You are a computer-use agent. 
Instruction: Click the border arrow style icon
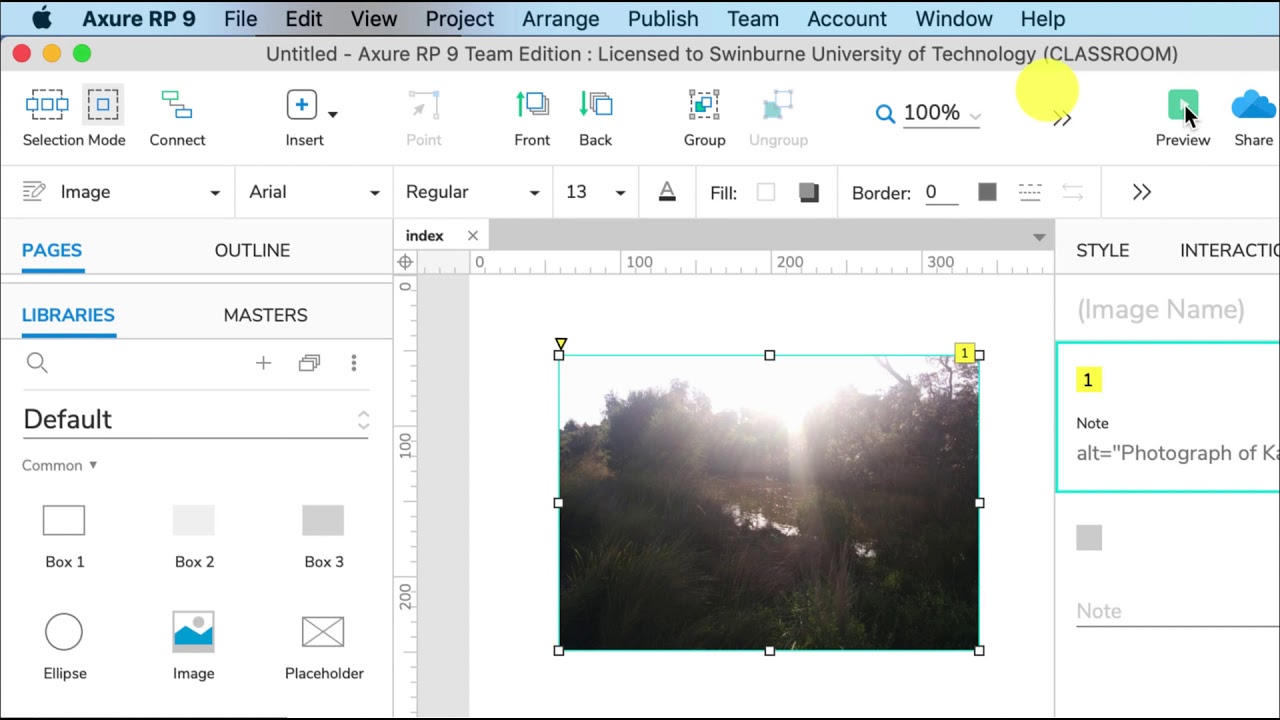1072,192
